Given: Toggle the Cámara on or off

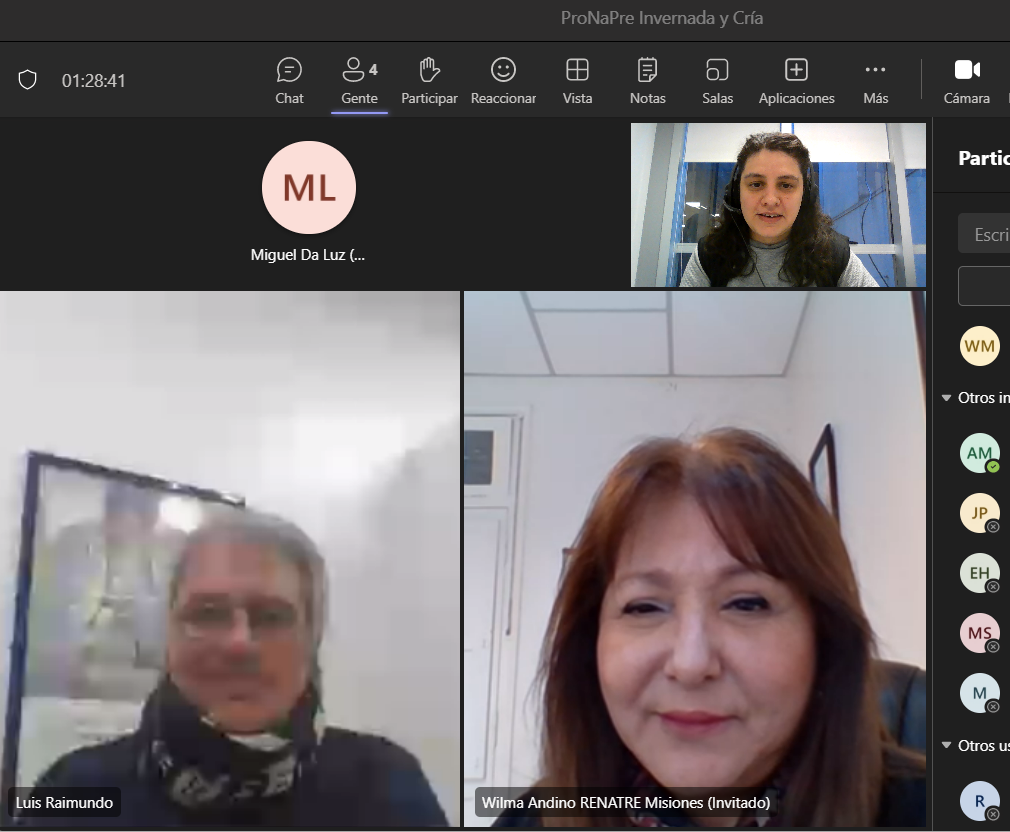Looking at the screenshot, I should coord(966,80).
